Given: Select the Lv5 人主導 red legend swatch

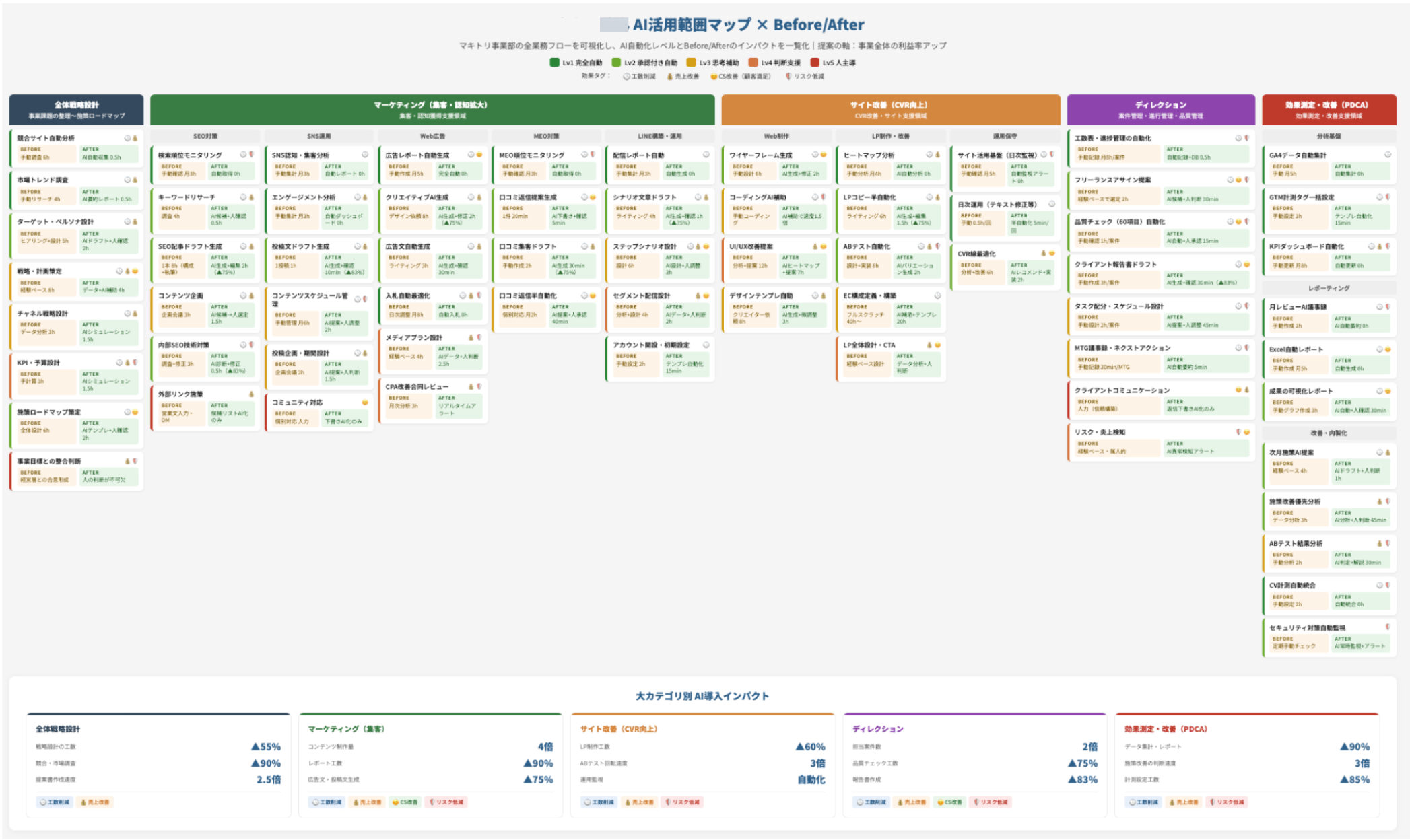Looking at the screenshot, I should pyautogui.click(x=815, y=62).
